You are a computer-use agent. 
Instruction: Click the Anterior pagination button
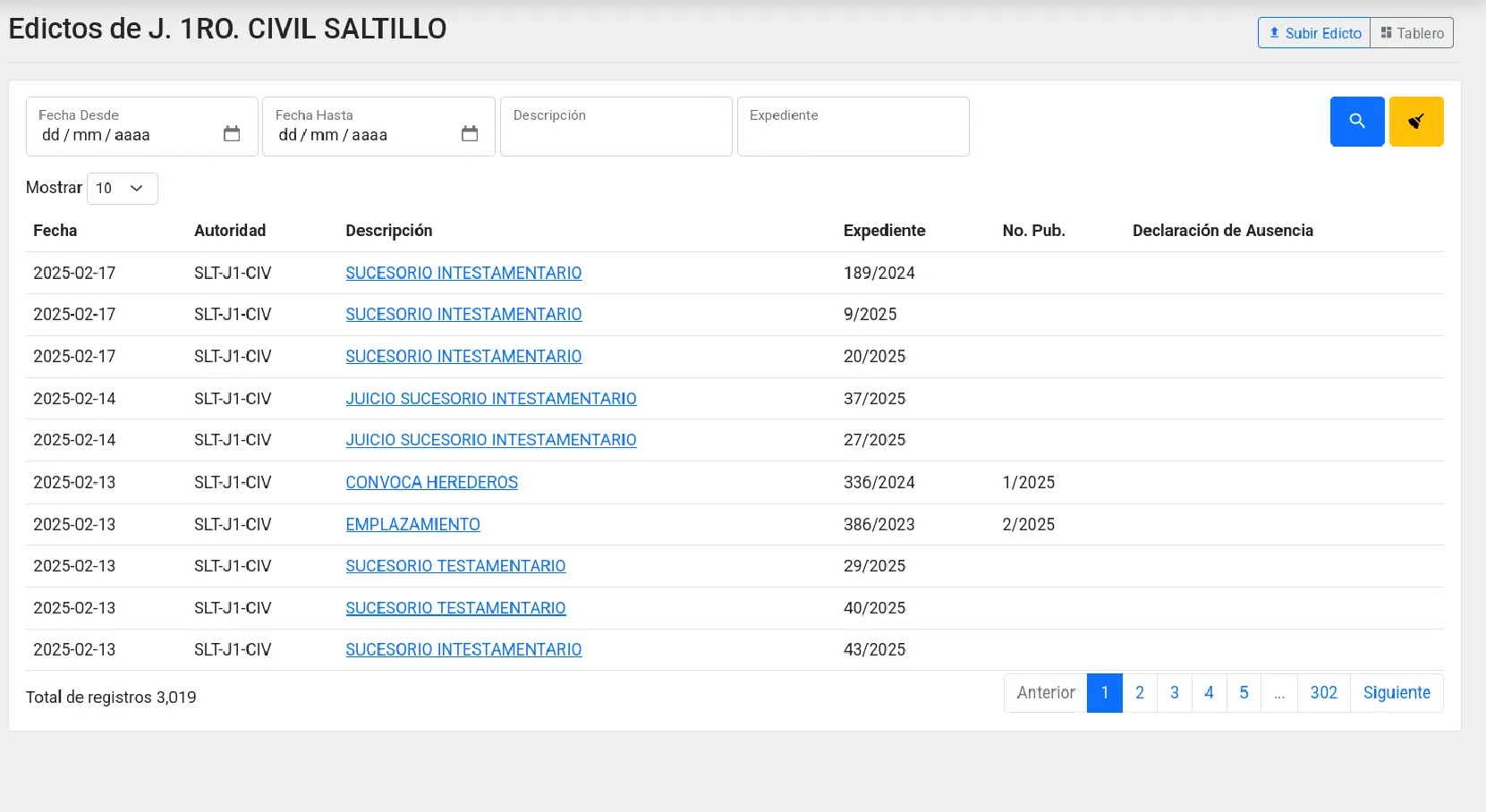click(1045, 693)
